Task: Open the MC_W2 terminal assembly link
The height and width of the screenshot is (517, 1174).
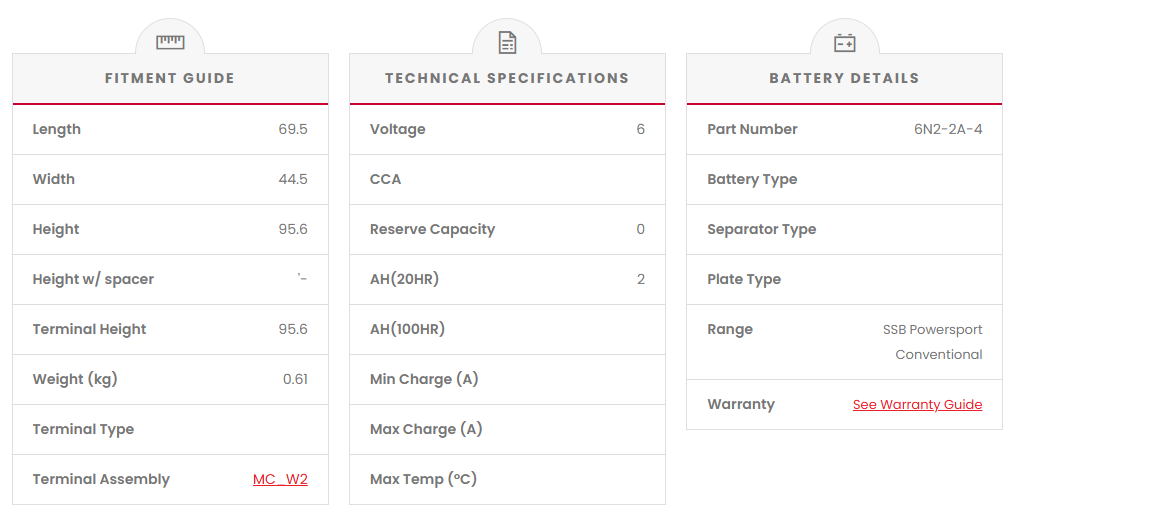Action: 280,479
